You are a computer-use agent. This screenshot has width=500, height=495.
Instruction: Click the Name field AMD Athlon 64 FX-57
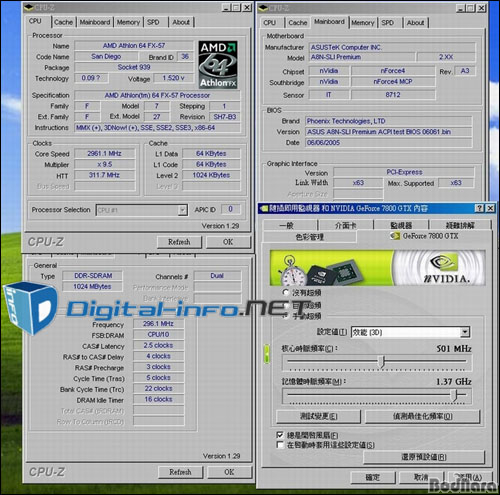pyautogui.click(x=134, y=46)
